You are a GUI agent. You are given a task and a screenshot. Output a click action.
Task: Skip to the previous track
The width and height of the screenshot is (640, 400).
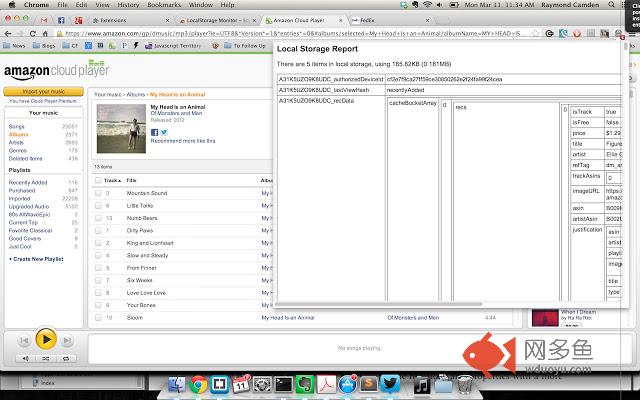click(x=24, y=340)
